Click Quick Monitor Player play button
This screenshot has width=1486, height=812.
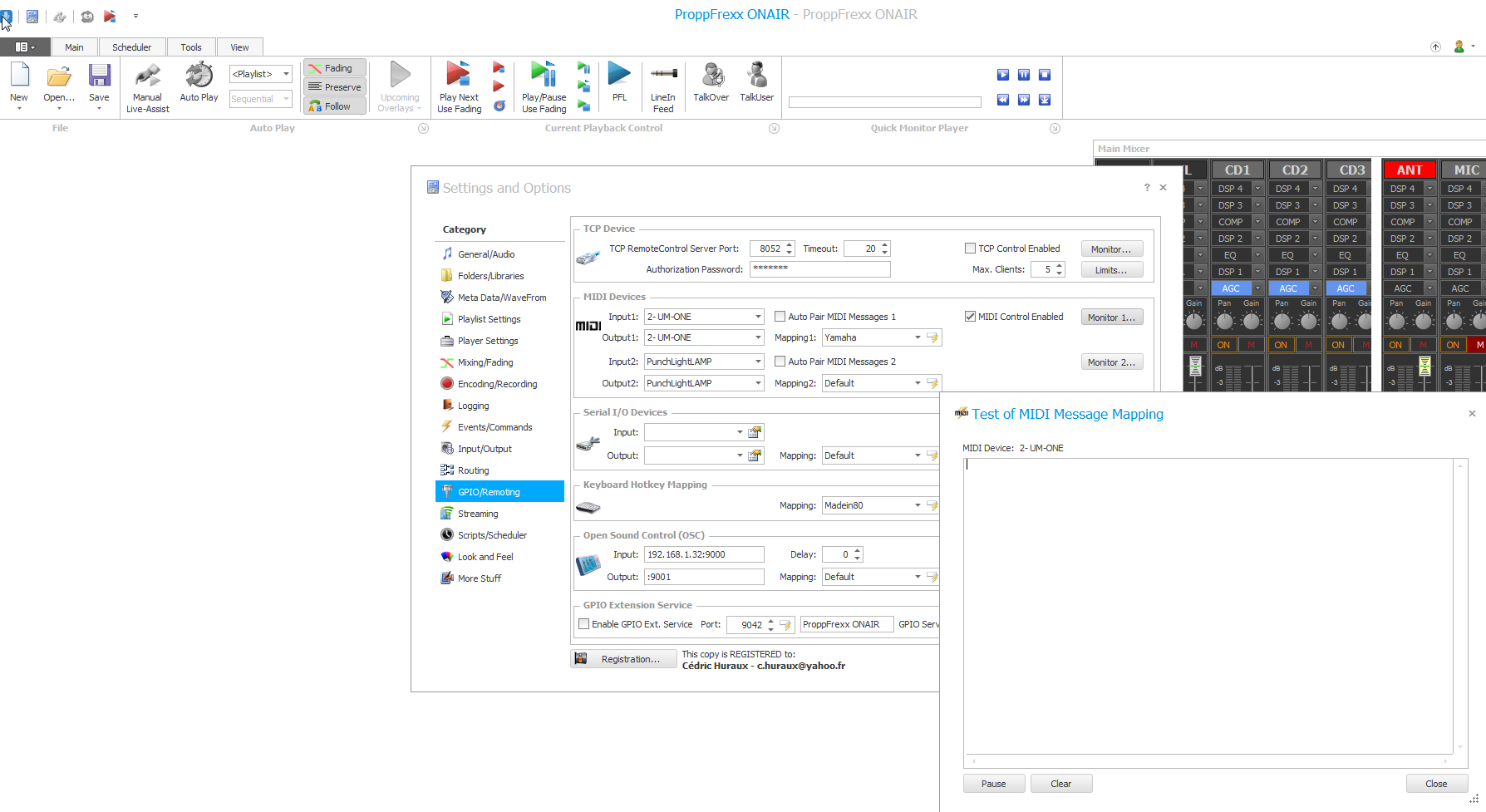click(x=1003, y=75)
